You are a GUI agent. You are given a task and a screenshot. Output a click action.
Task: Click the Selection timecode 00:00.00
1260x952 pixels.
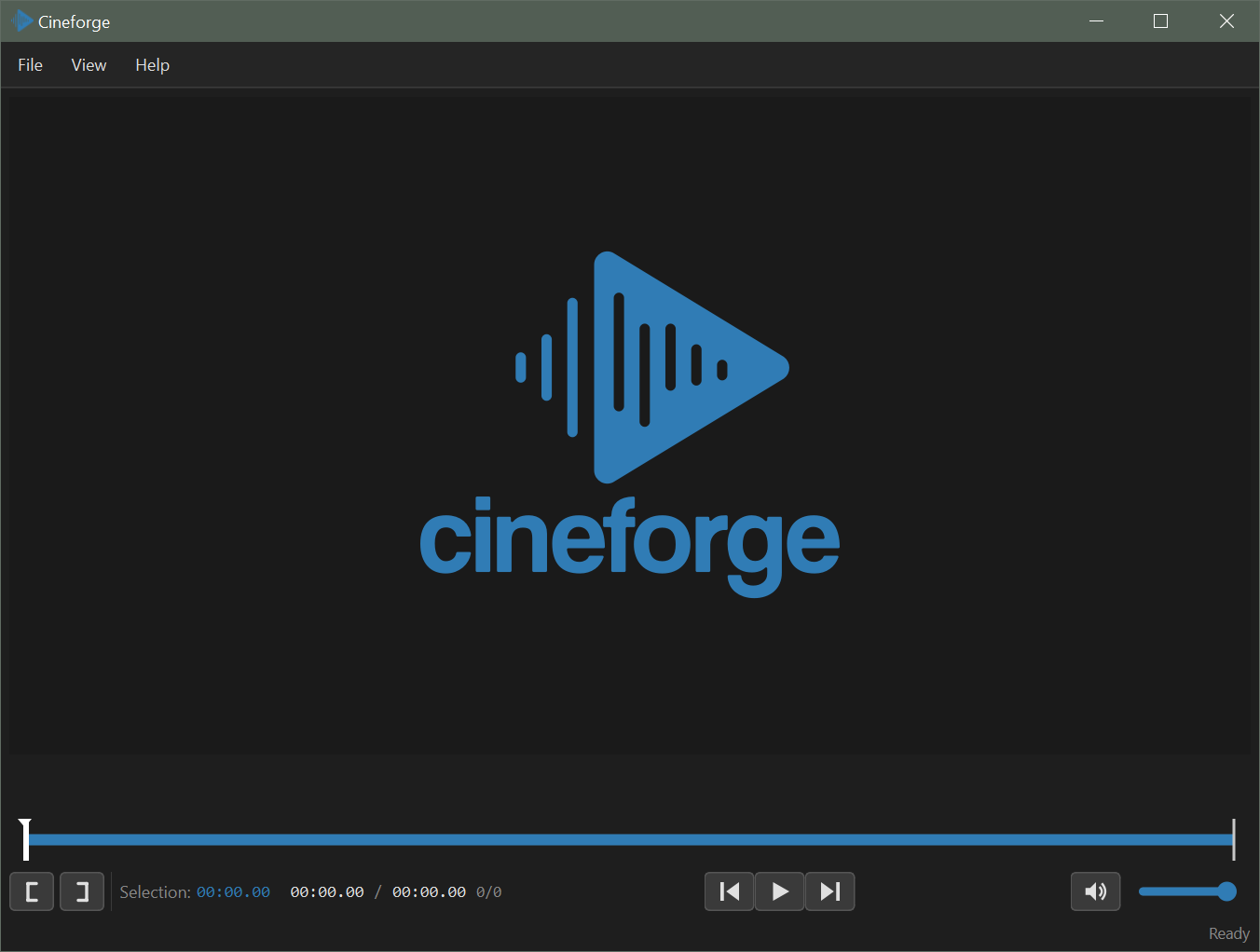(233, 891)
